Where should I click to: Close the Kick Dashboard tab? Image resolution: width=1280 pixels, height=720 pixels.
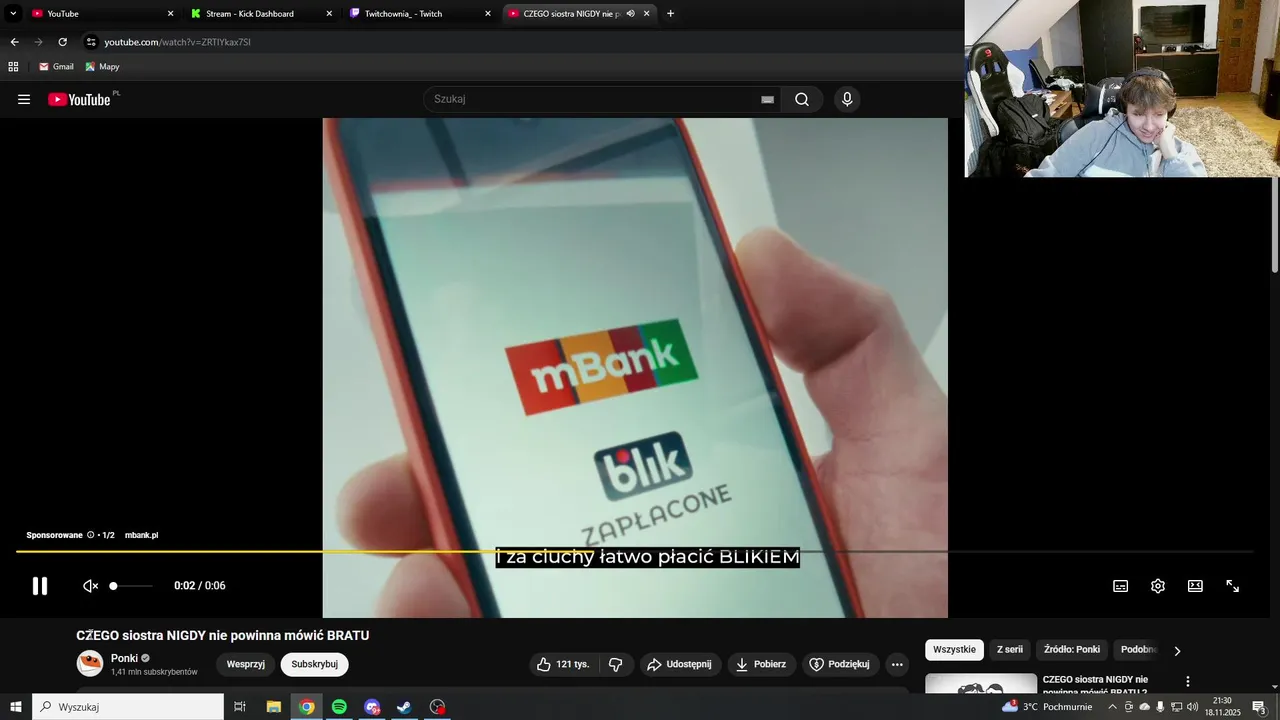pyautogui.click(x=329, y=13)
